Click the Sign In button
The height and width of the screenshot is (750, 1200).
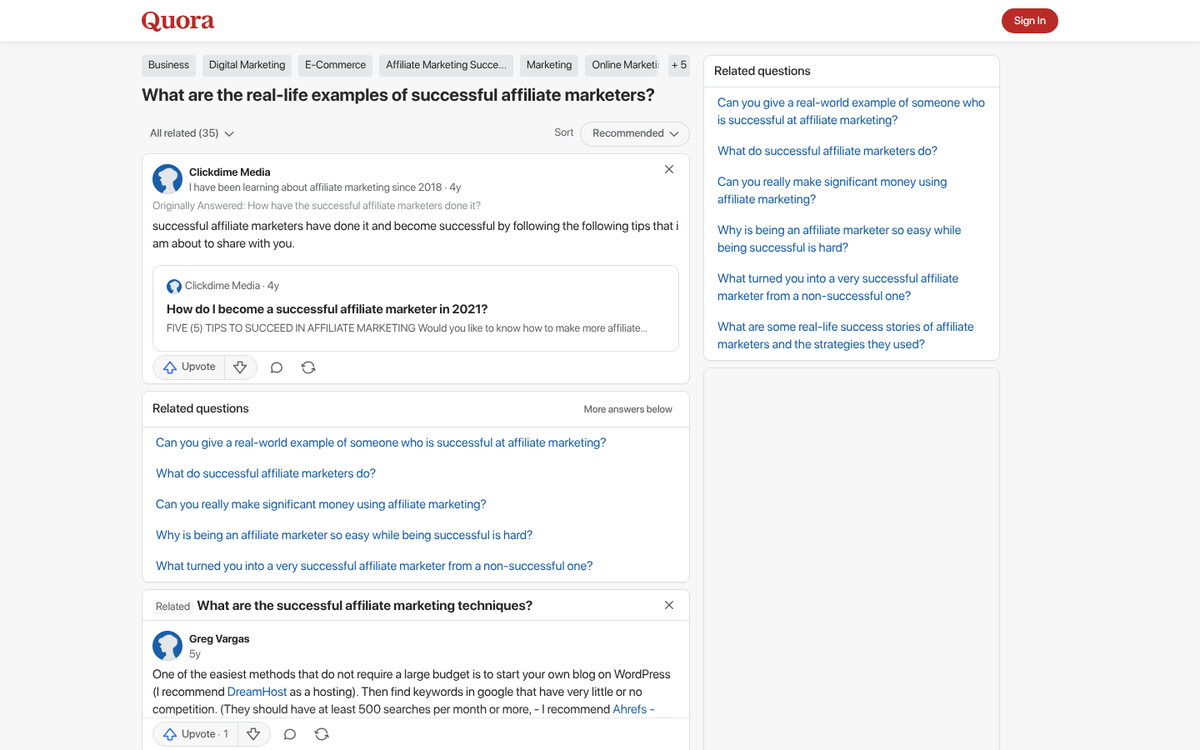[1029, 20]
